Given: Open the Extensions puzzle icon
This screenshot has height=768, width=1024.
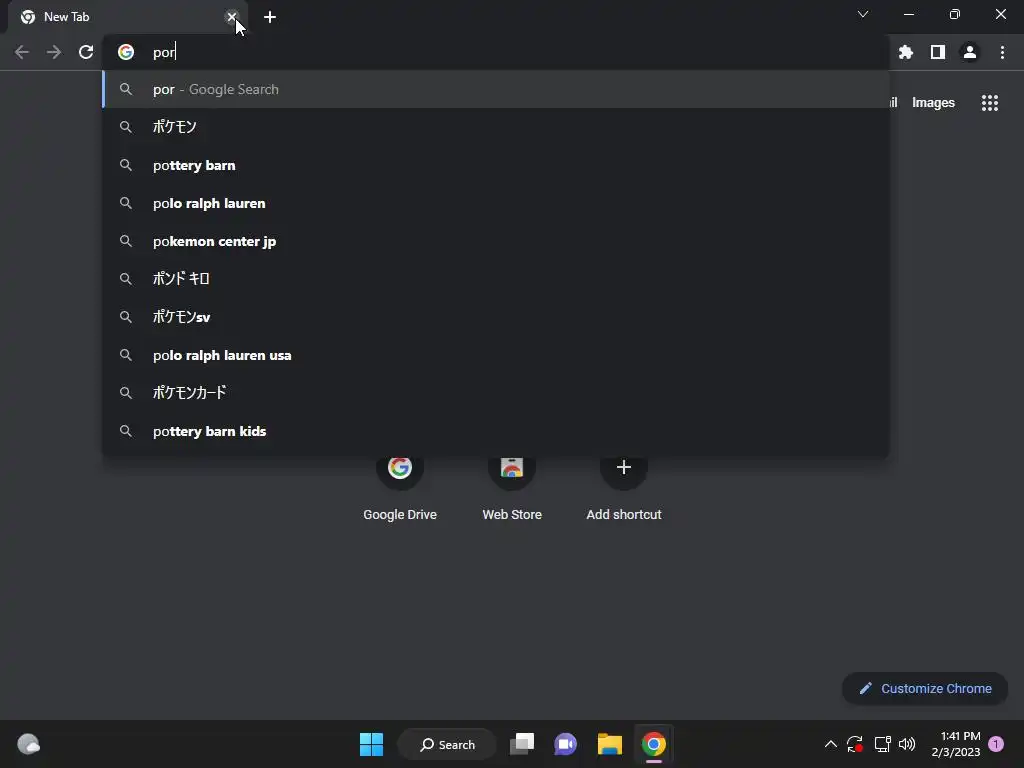Looking at the screenshot, I should (x=906, y=52).
